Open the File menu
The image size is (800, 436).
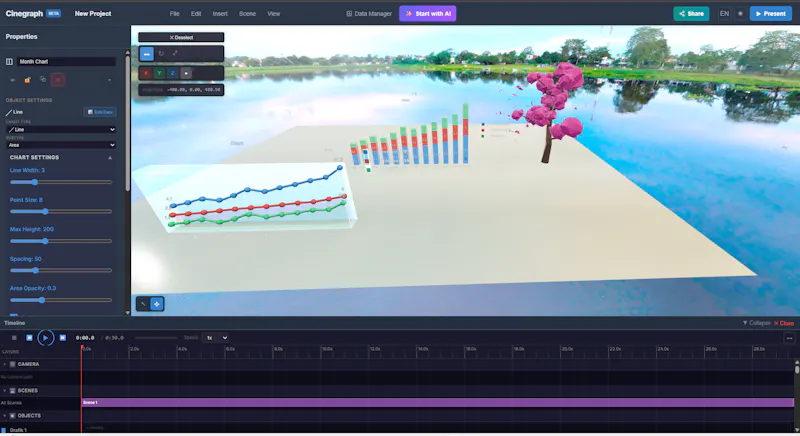point(174,14)
